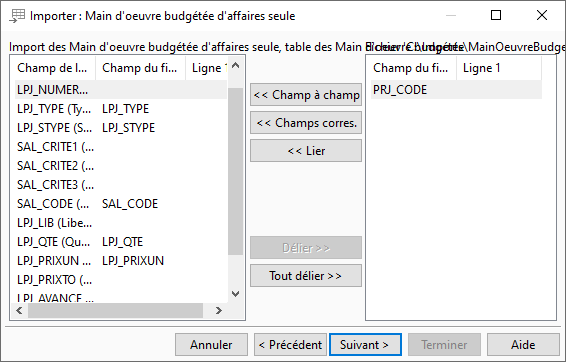The height and width of the screenshot is (362, 566).
Task: Link fields with the '<< Lier' button
Action: (306, 151)
